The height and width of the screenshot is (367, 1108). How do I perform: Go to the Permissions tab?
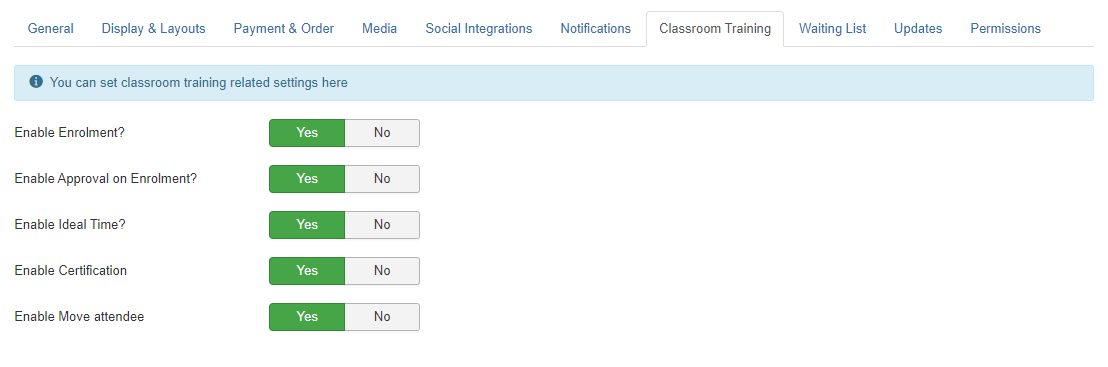pos(1005,29)
